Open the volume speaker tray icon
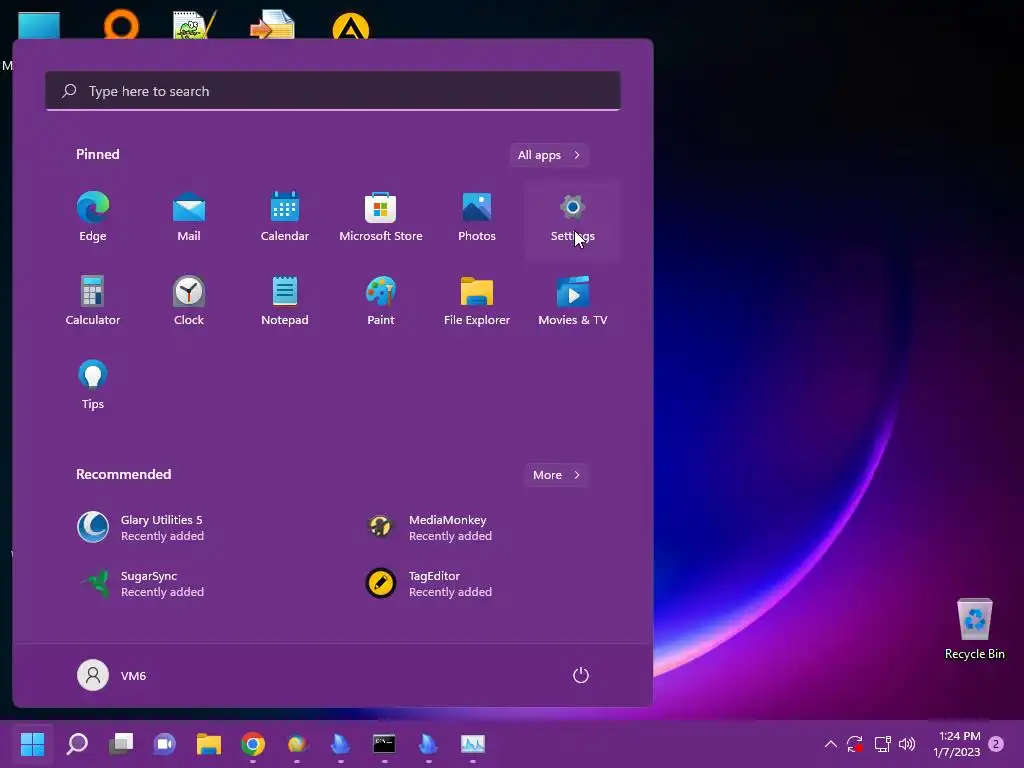Screen dimensions: 1024x768 click(x=907, y=744)
